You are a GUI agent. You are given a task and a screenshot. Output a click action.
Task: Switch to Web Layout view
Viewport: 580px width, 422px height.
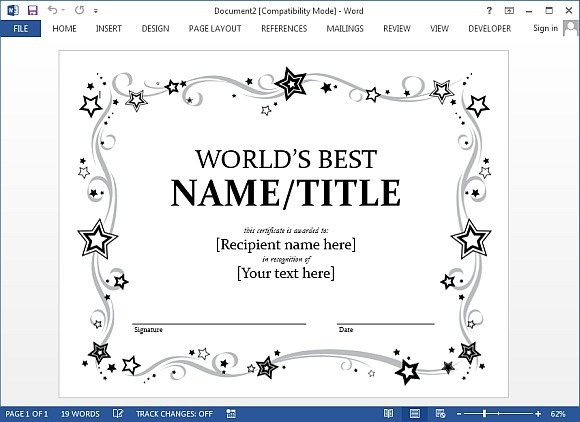440,413
